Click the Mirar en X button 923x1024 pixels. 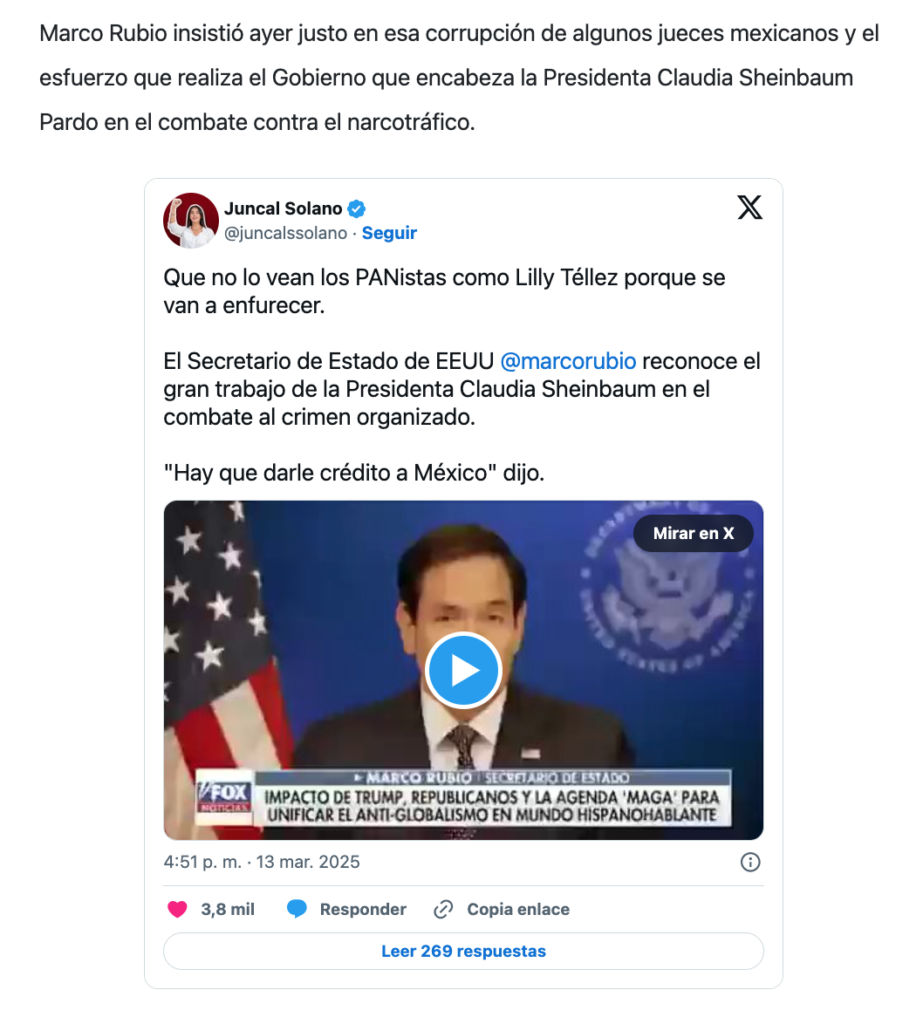click(x=693, y=534)
